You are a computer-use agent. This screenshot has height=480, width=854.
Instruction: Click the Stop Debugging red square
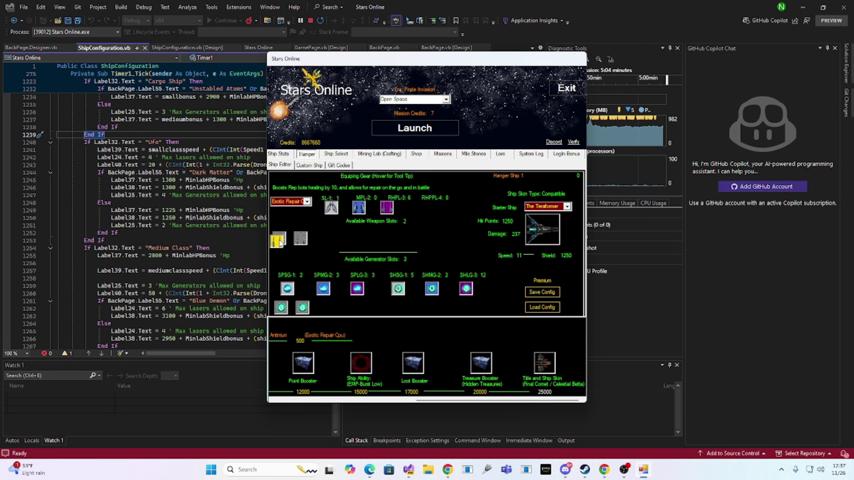pyautogui.click(x=310, y=21)
